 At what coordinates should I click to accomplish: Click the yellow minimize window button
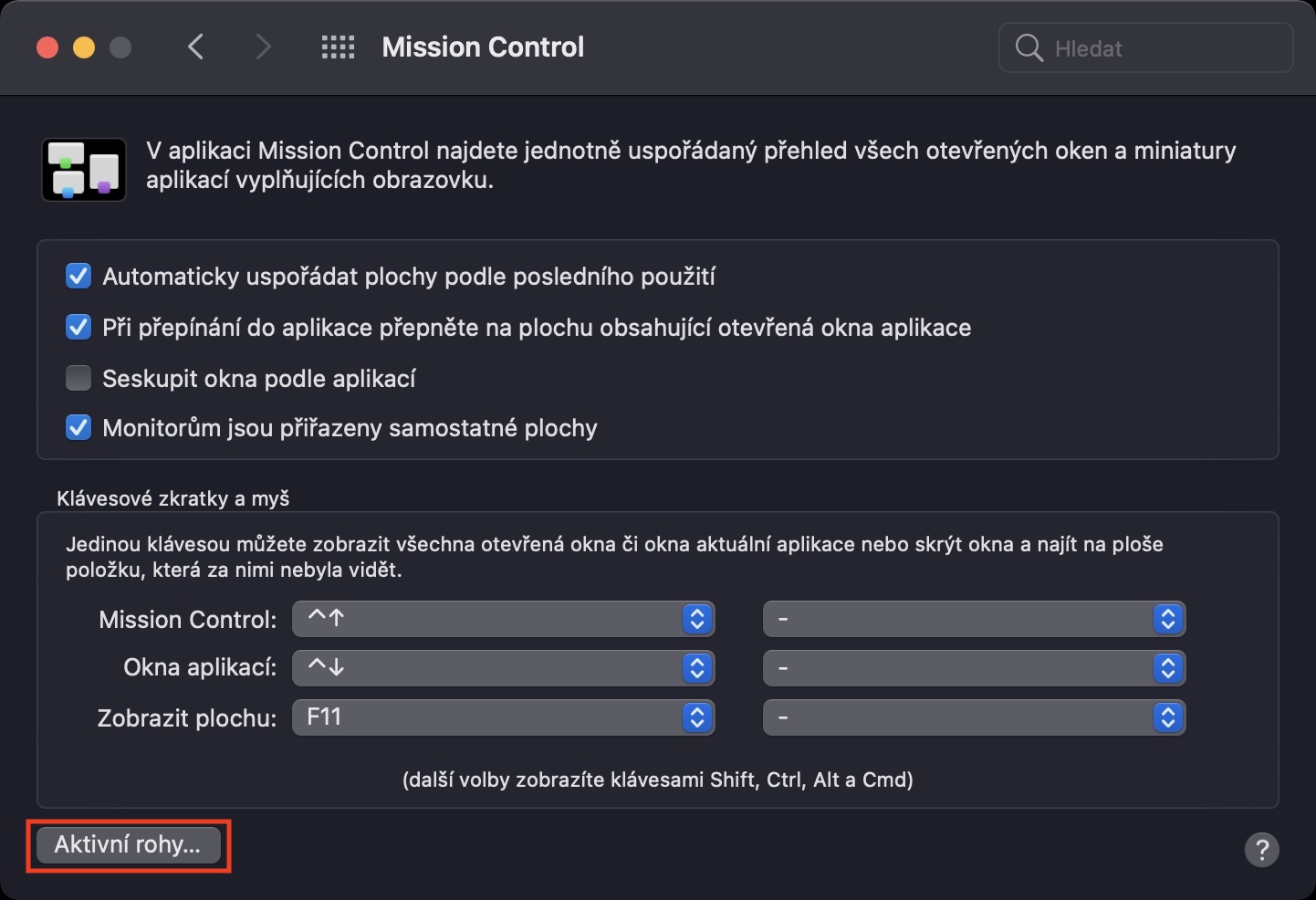click(84, 47)
